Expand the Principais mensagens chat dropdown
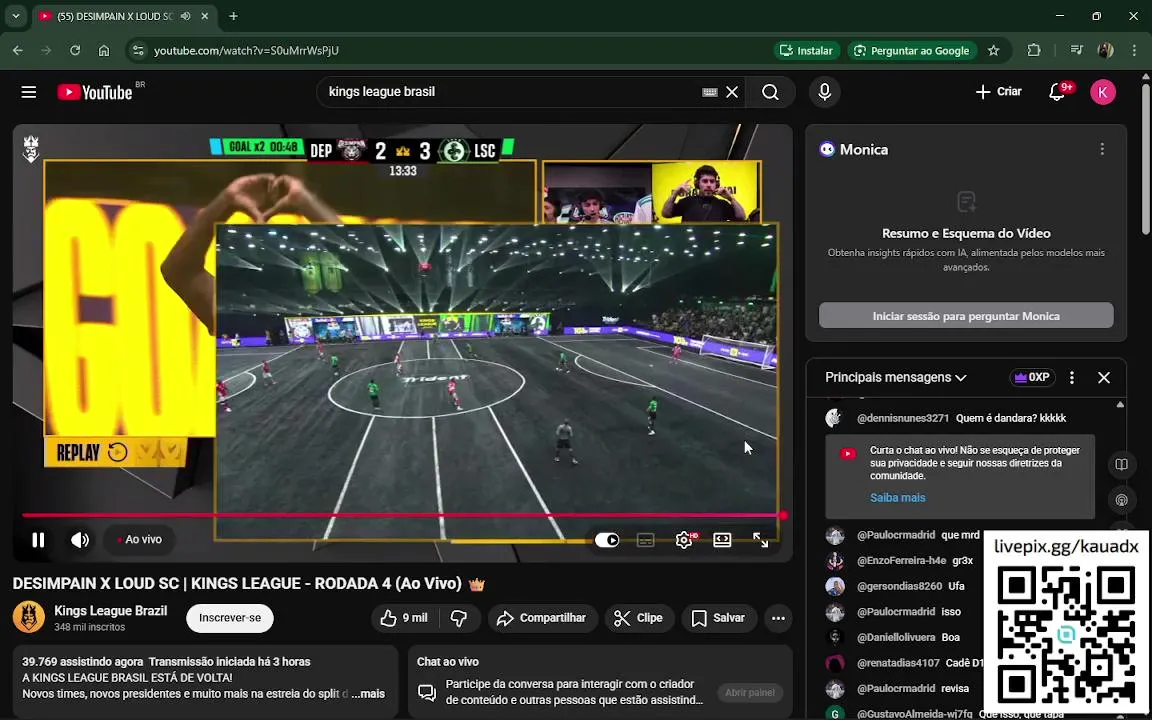The image size is (1152, 720). coord(896,377)
